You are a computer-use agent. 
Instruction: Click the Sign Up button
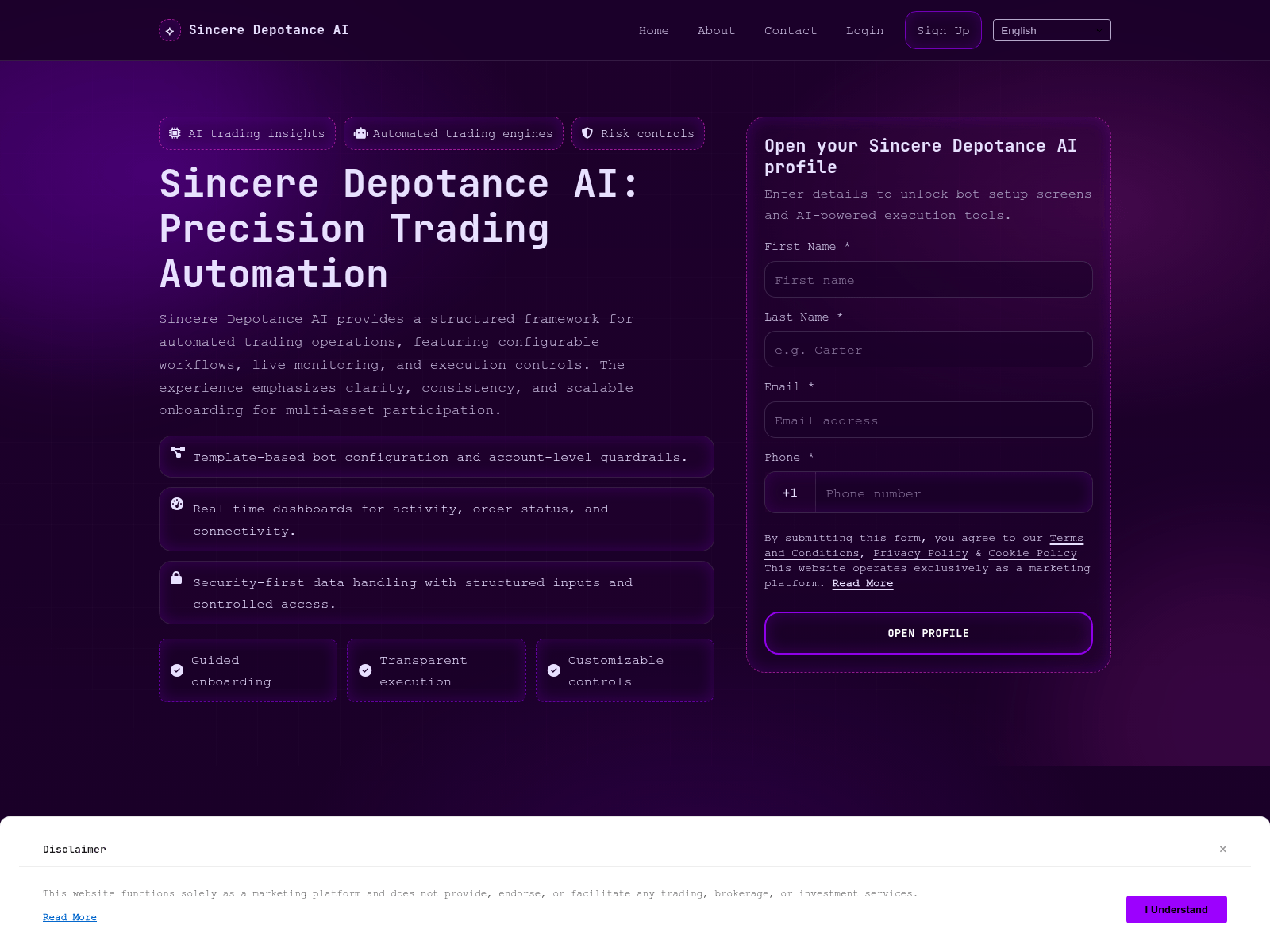tap(943, 30)
